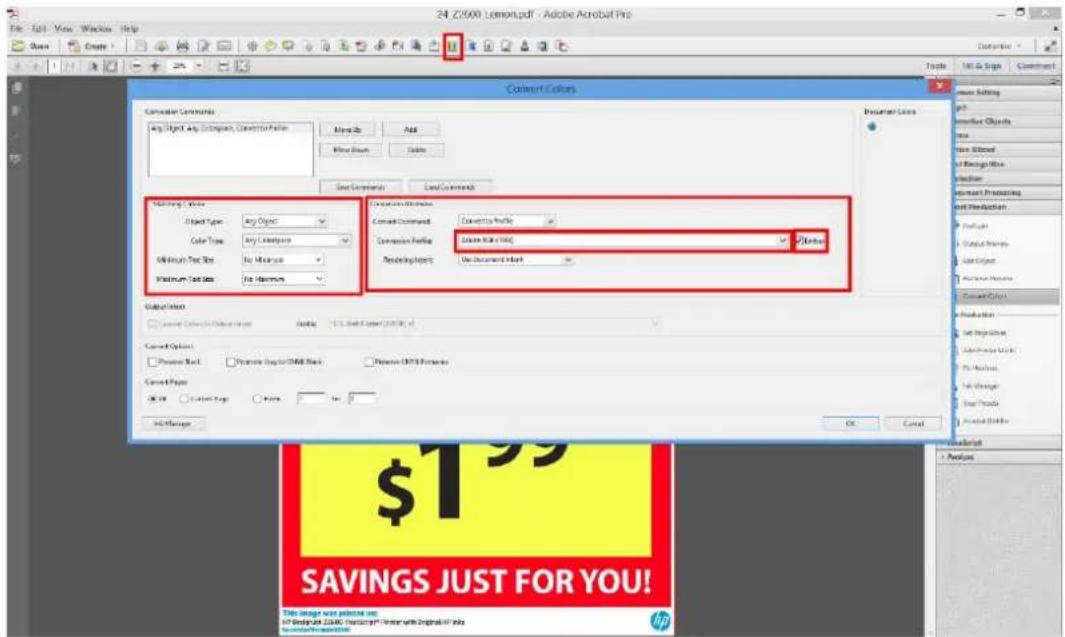The width and height of the screenshot is (1065, 637).
Task: Click the Cancel button
Action: point(914,423)
